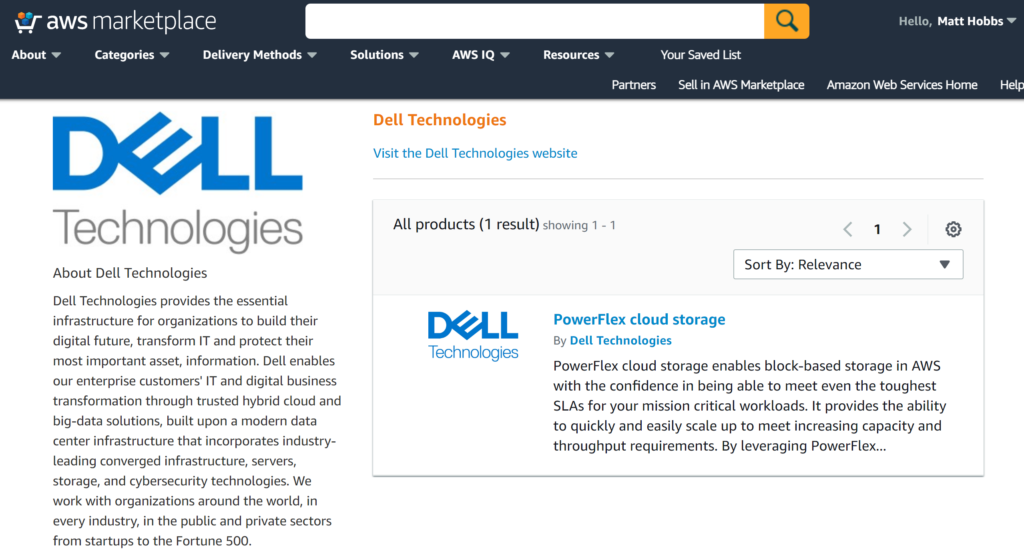The image size is (1024, 555).
Task: Click the large Dell Technologies logo
Action: pos(178,182)
